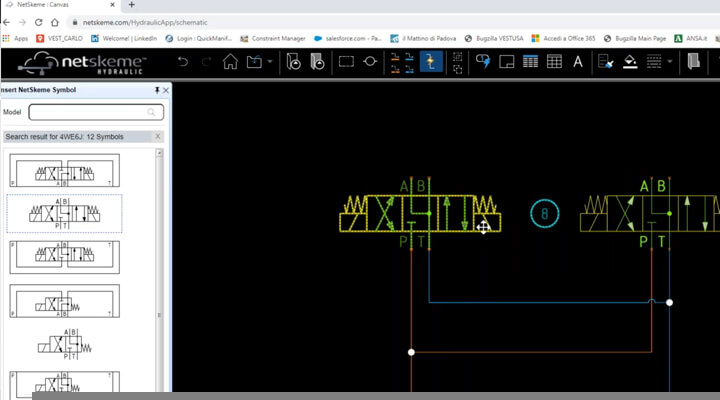Click the title block frame icon
Screen dimensions: 720x400
coord(506,62)
